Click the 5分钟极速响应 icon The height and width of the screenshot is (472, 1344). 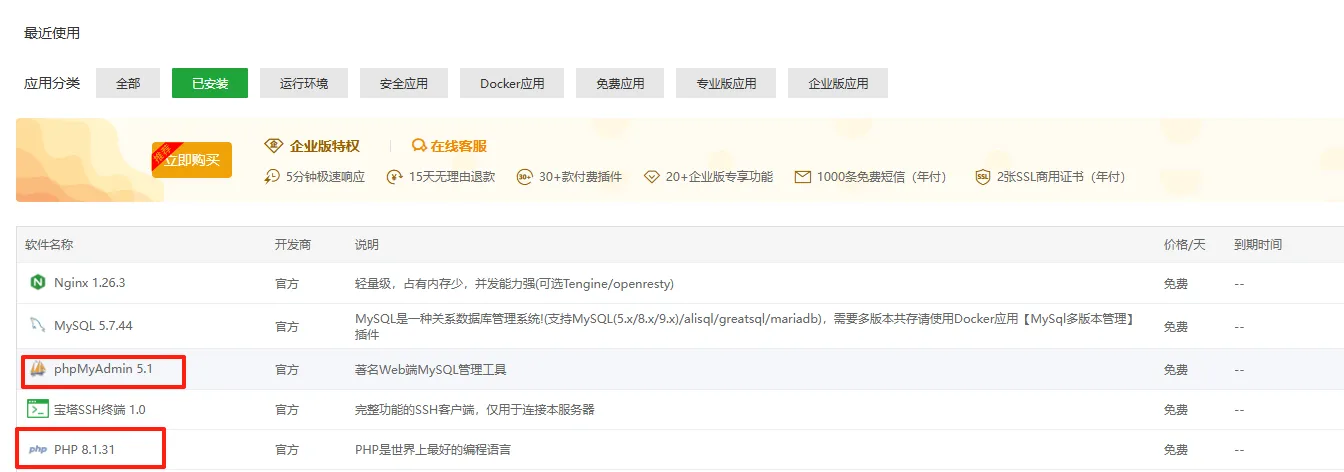[272, 177]
